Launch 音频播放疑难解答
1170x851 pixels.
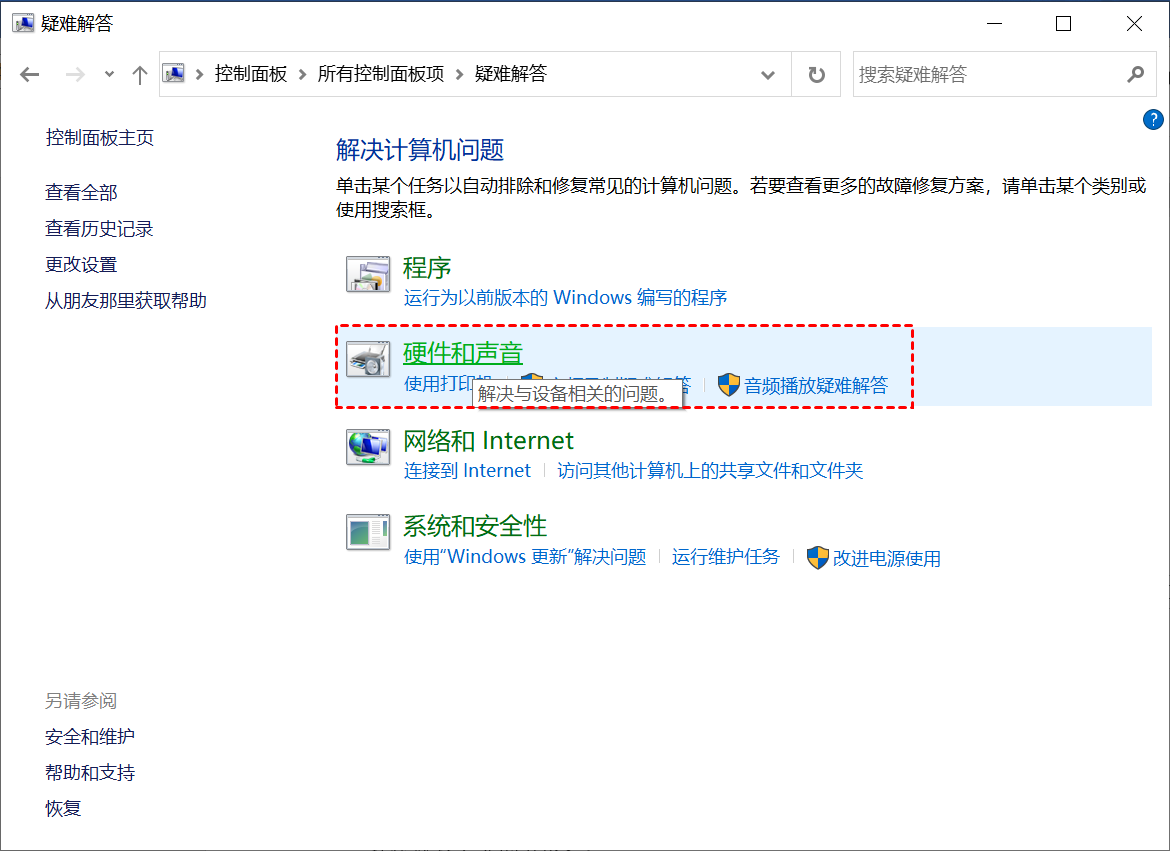pyautogui.click(x=816, y=385)
